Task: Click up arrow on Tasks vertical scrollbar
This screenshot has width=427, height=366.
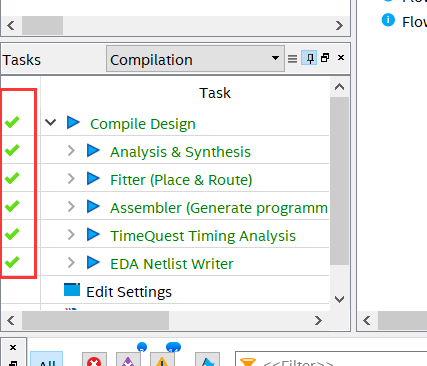Action: 339,87
